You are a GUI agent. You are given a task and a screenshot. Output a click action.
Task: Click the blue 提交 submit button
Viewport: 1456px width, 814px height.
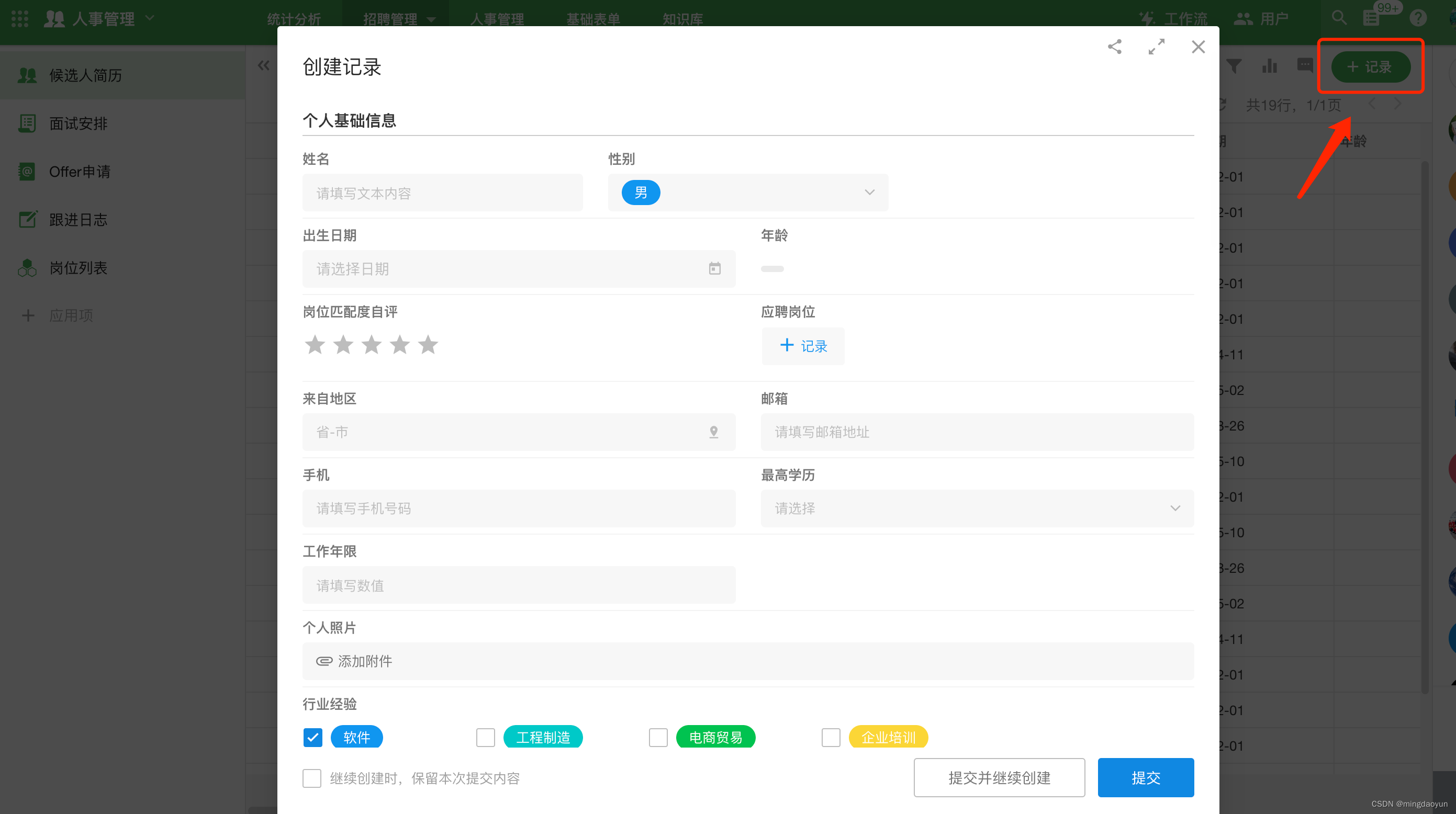point(1145,778)
